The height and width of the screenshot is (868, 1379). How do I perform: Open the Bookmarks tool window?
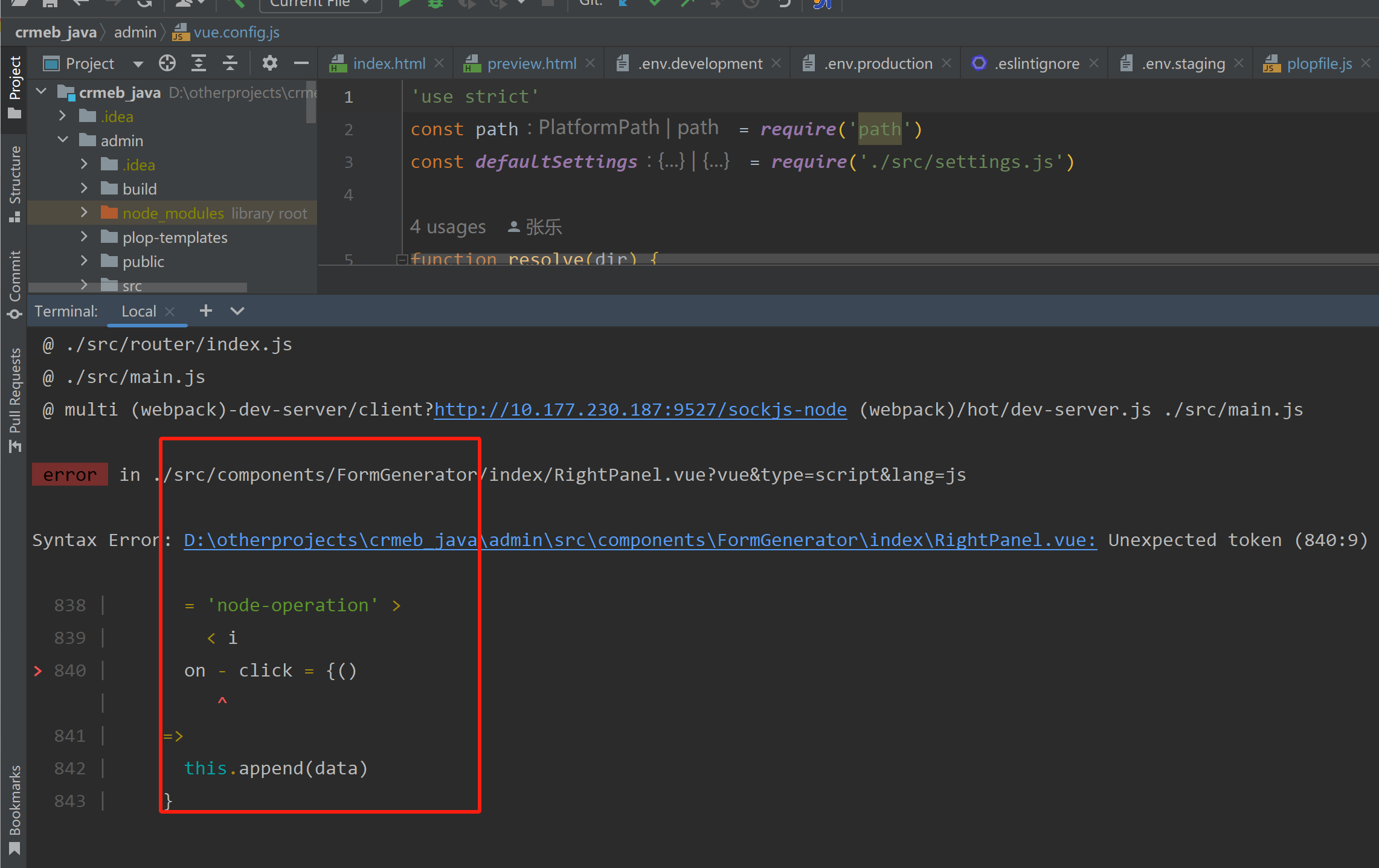14,809
